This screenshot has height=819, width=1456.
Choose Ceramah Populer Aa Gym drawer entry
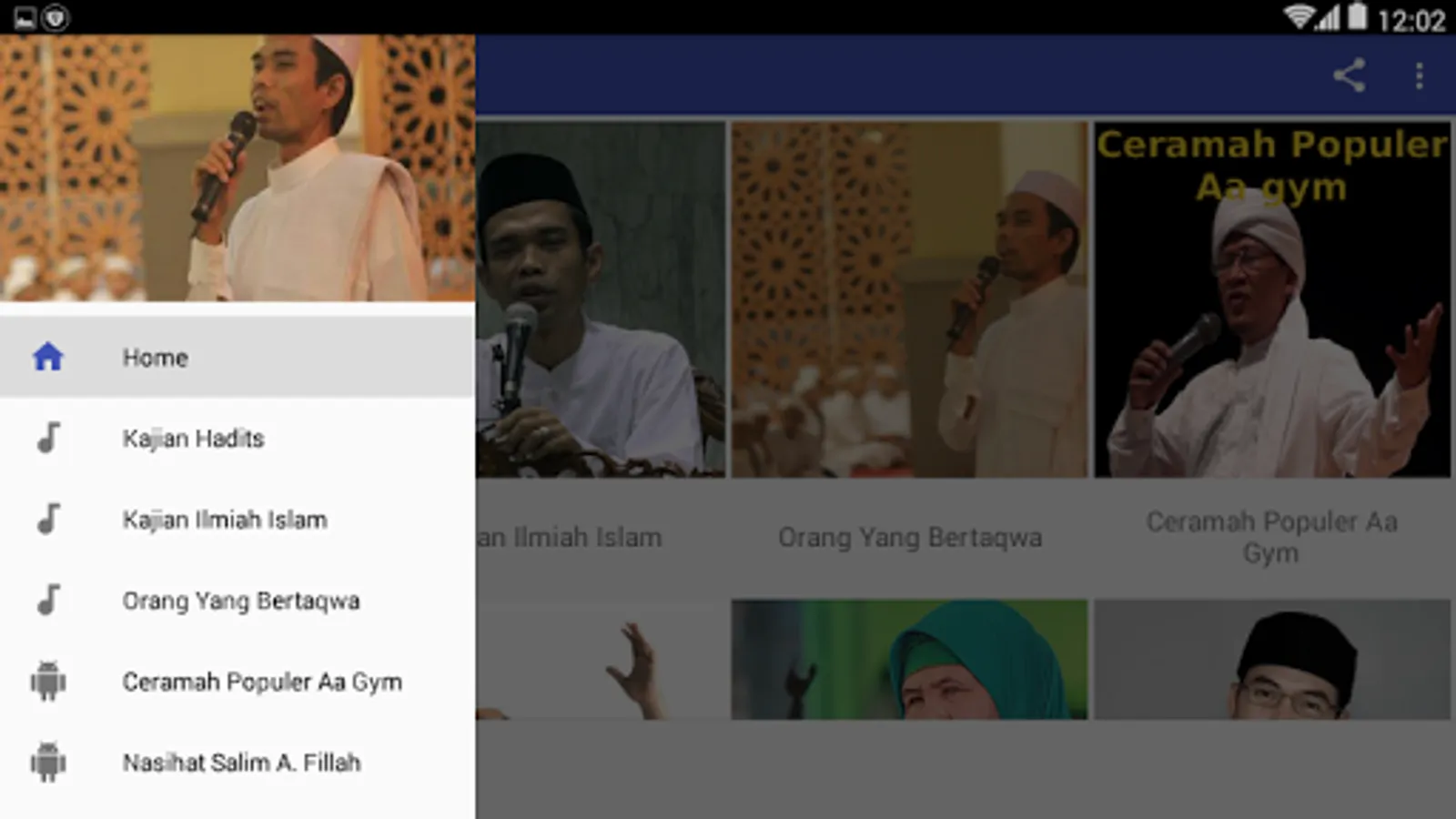point(238,681)
